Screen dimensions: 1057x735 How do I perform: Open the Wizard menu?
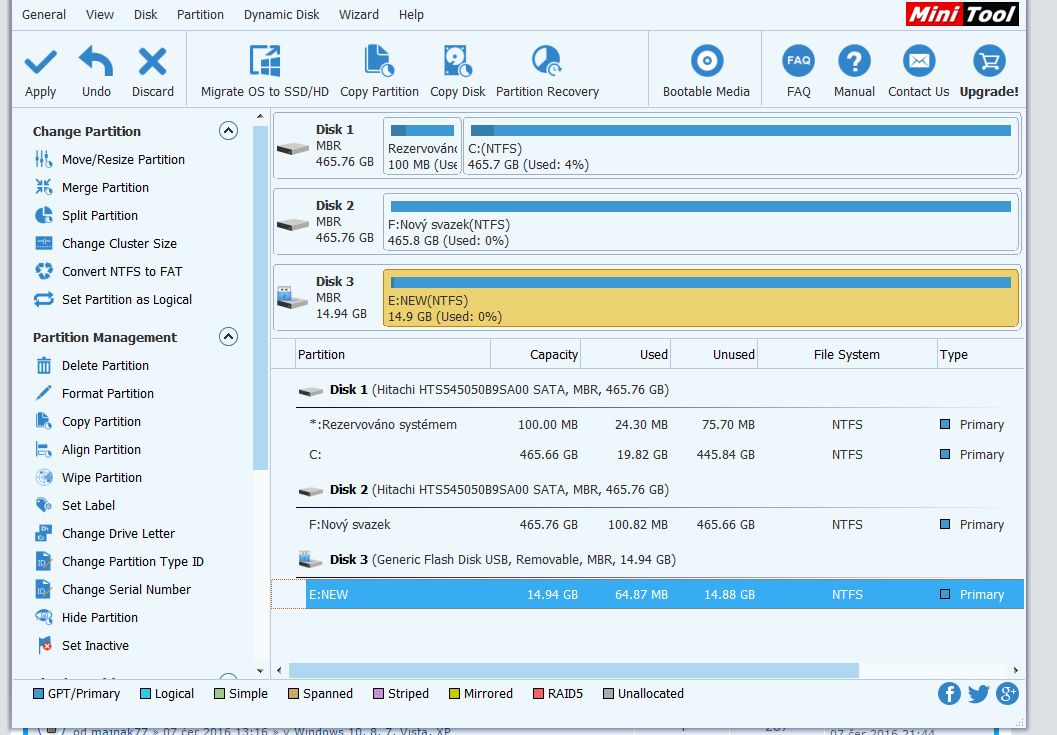(x=358, y=14)
